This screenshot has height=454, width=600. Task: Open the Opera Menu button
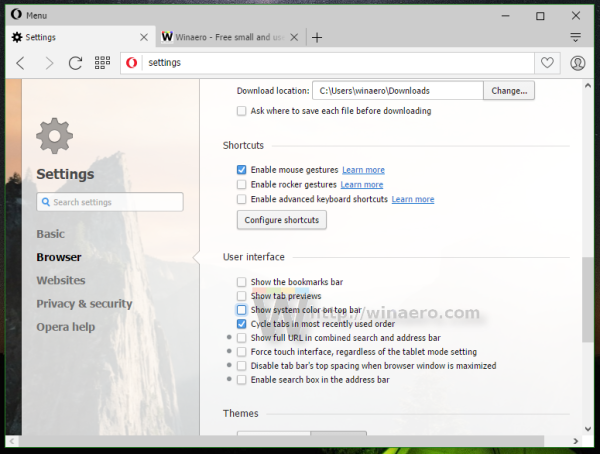29,15
